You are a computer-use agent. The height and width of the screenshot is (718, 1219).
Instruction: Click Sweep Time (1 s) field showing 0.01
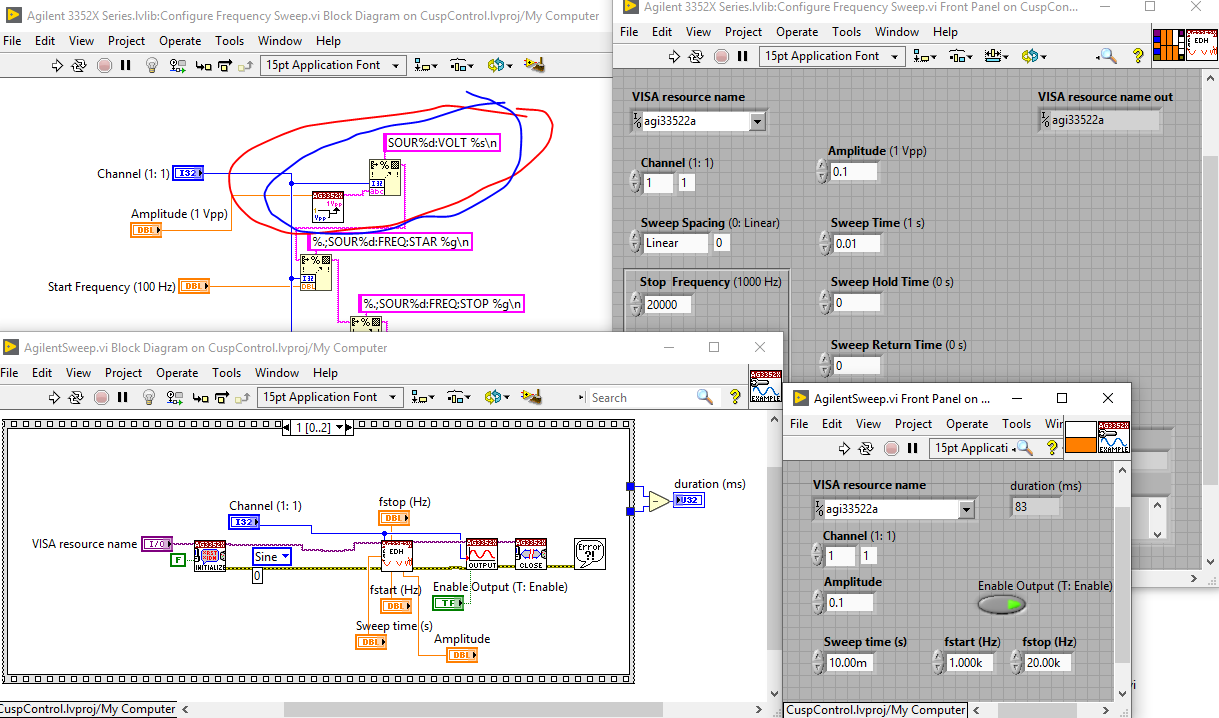tap(856, 244)
